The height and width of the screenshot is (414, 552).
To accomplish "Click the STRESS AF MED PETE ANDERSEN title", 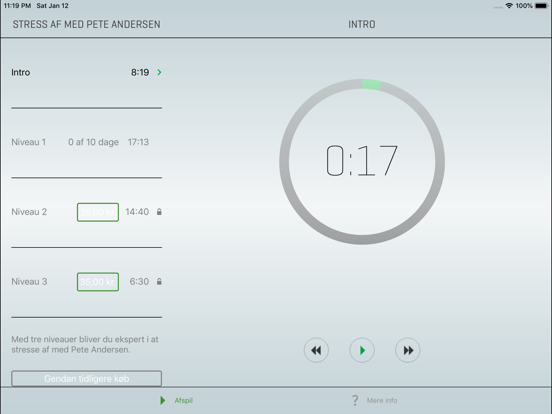I will pos(87,24).
